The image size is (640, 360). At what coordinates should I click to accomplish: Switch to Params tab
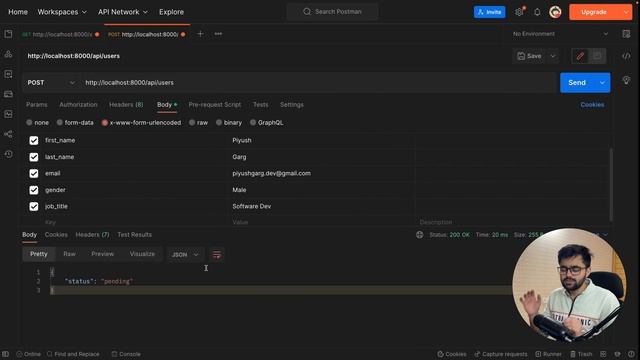pos(37,104)
